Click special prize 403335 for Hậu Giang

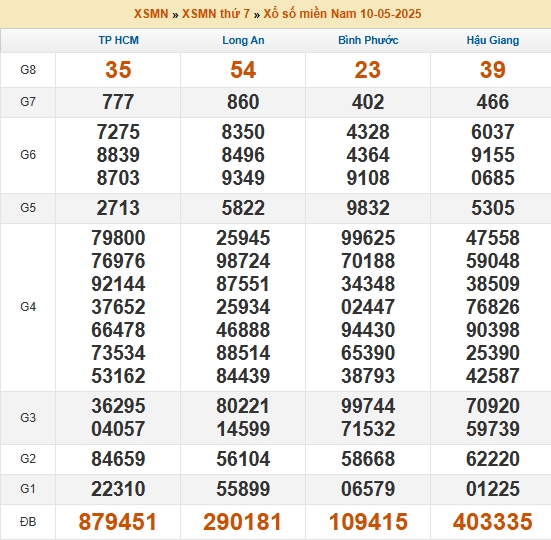coord(493,522)
